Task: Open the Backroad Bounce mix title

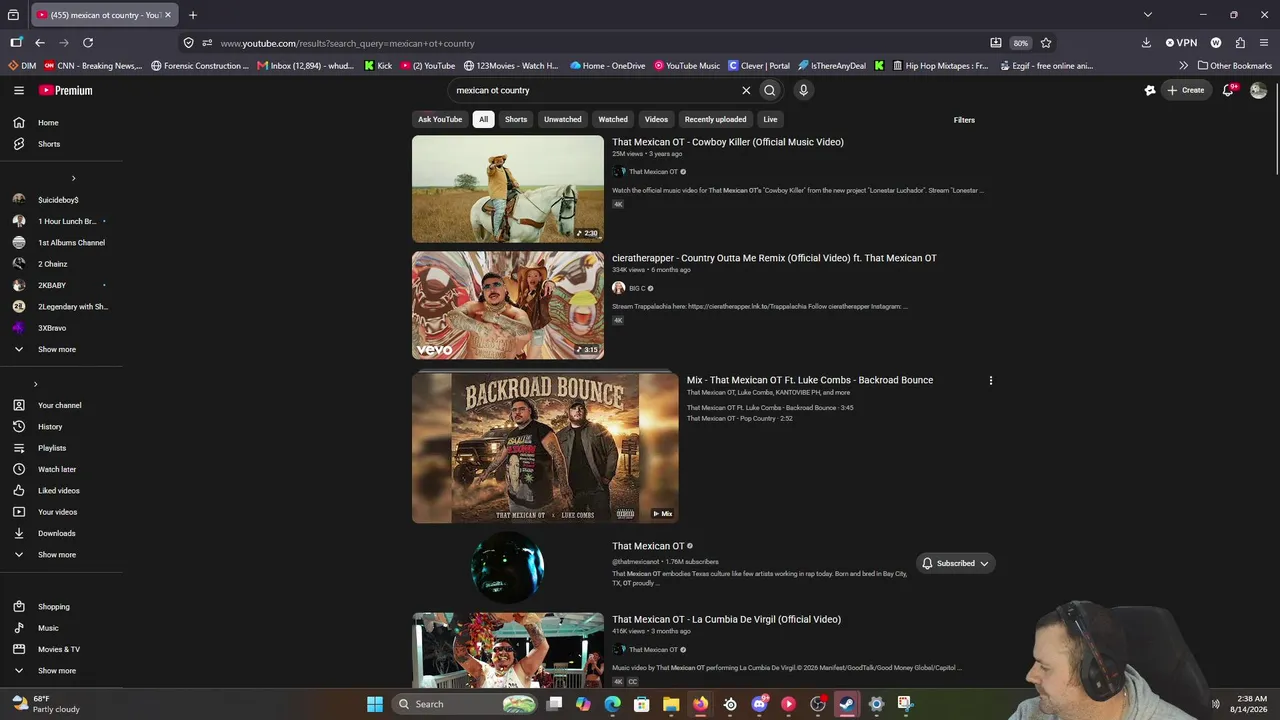Action: point(810,380)
